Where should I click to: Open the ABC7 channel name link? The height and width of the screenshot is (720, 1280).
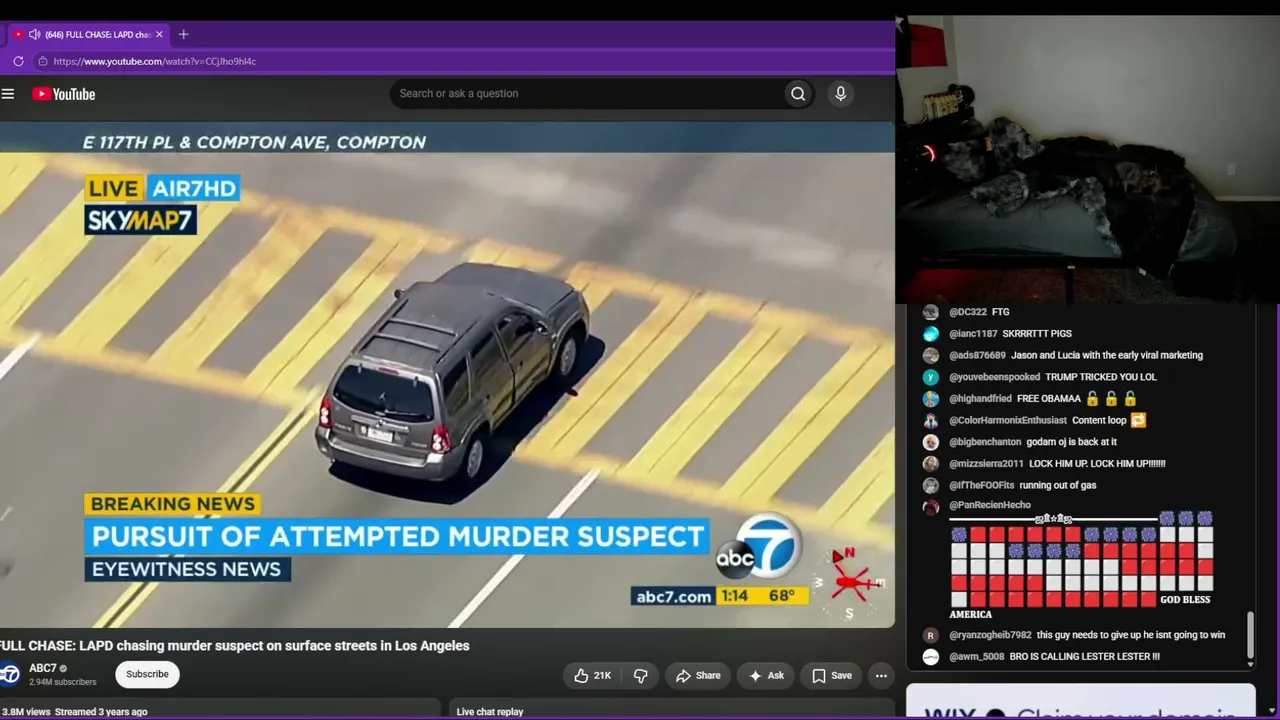pyautogui.click(x=43, y=668)
